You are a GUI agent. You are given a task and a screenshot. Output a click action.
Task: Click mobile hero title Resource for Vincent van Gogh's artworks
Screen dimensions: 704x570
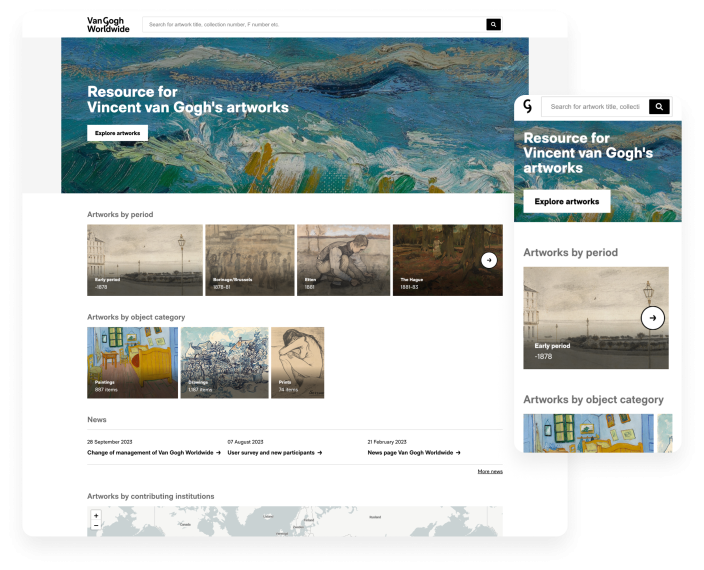[x=588, y=153]
